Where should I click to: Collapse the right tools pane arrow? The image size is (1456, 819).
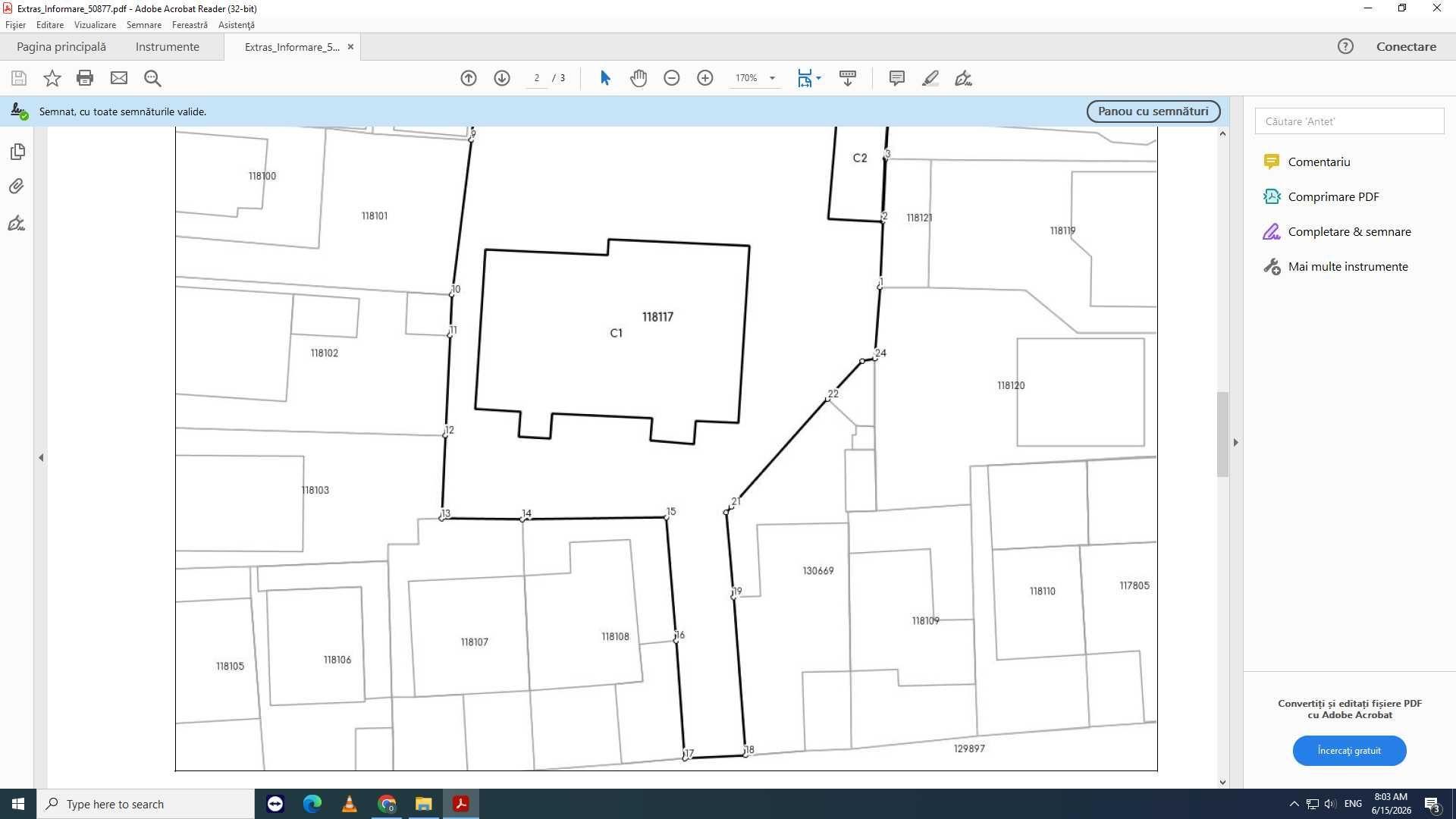[1235, 442]
